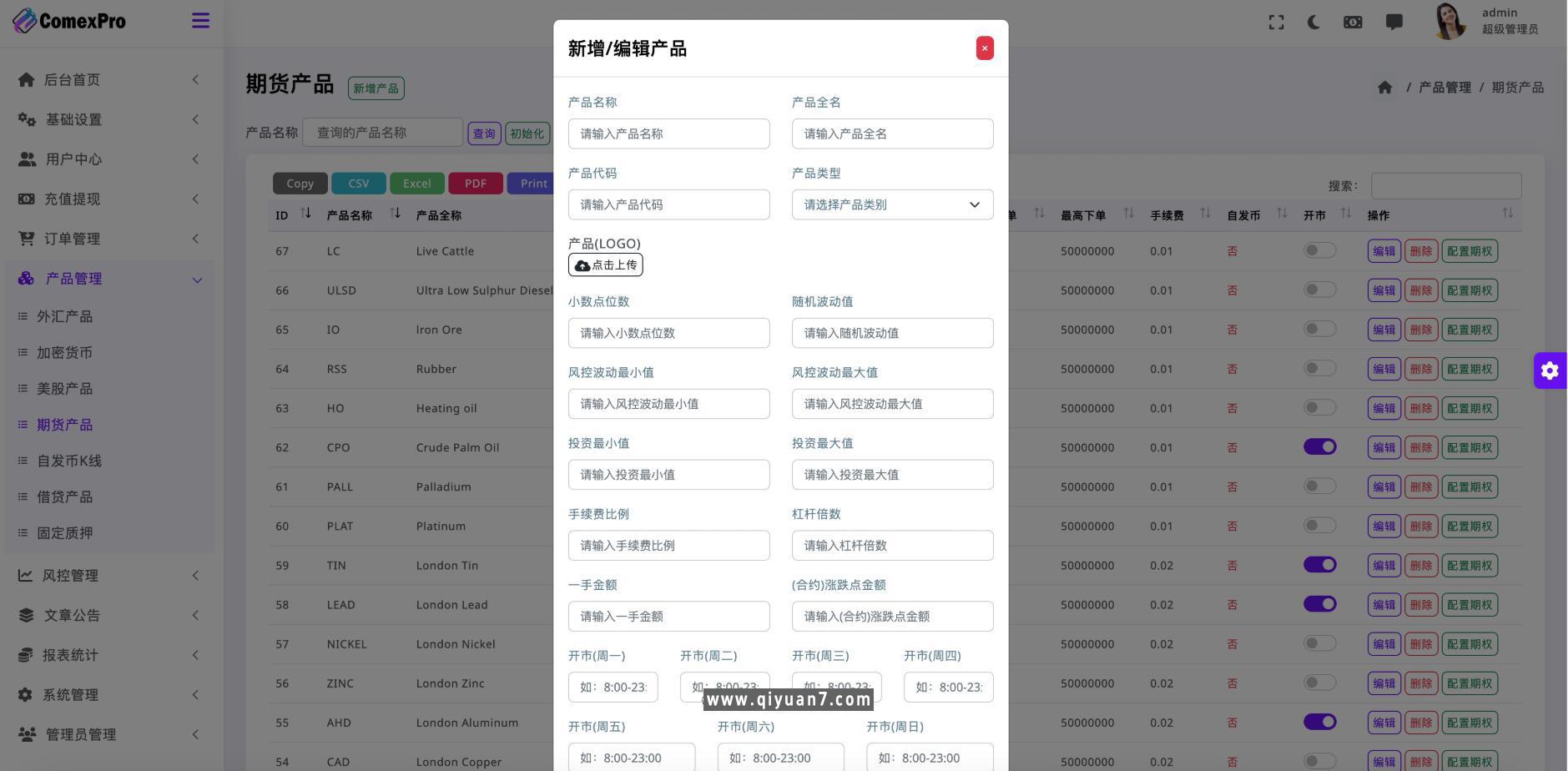The width and height of the screenshot is (1568, 771).
Task: Toggle 开市 switch for CPO row
Action: point(1319,446)
